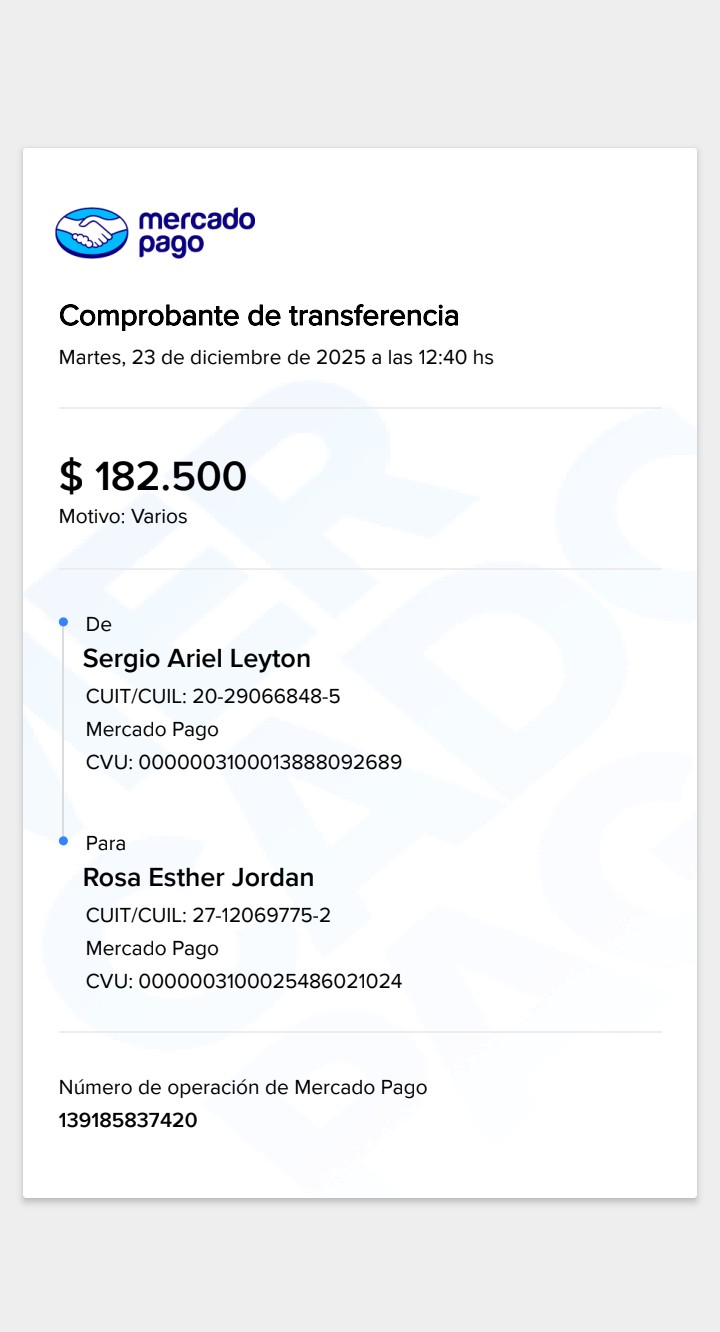Viewport: 720px width, 1332px height.
Task: Select operation number 139185837420
Action: (128, 1120)
